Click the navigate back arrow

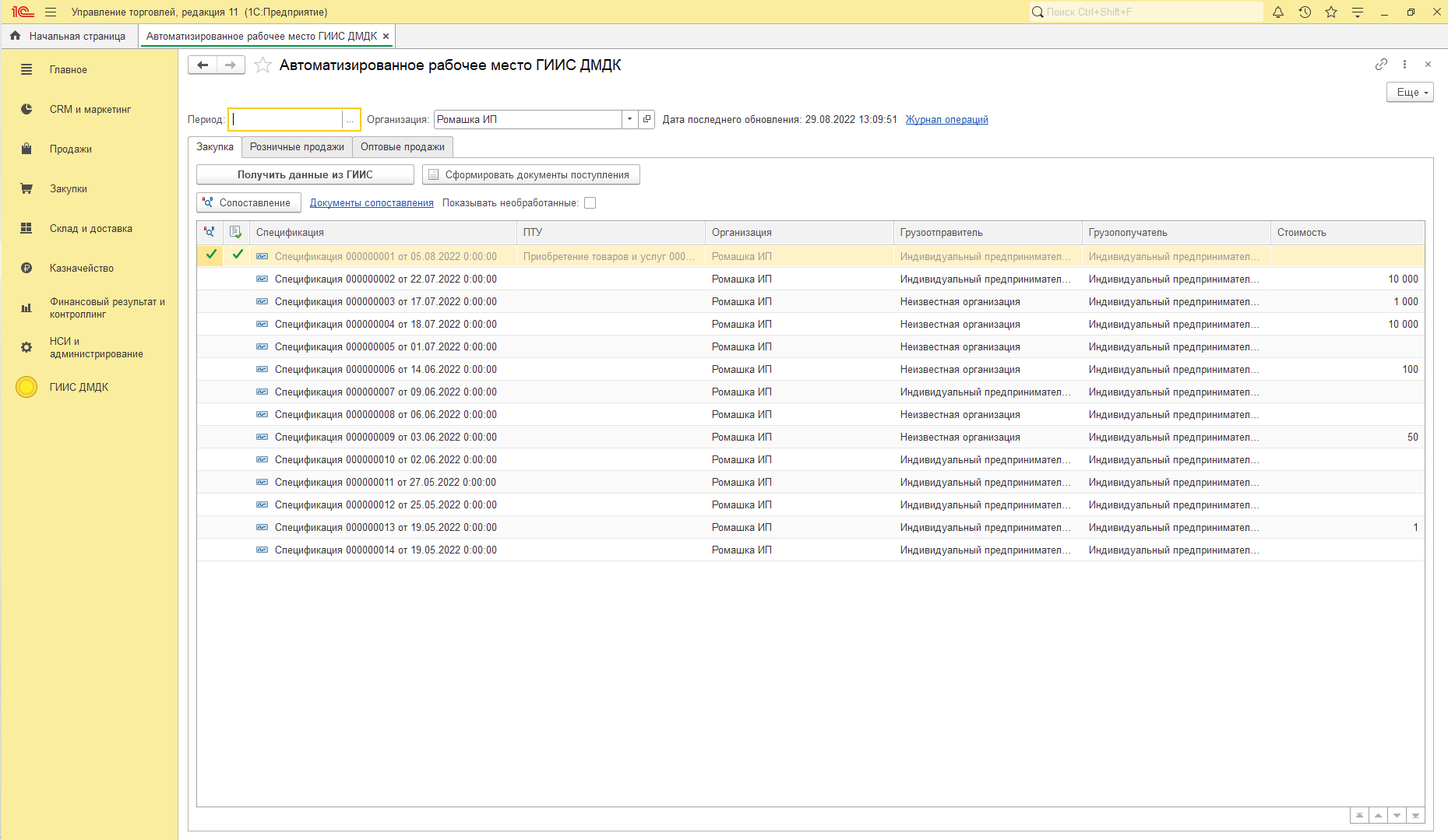pos(203,65)
